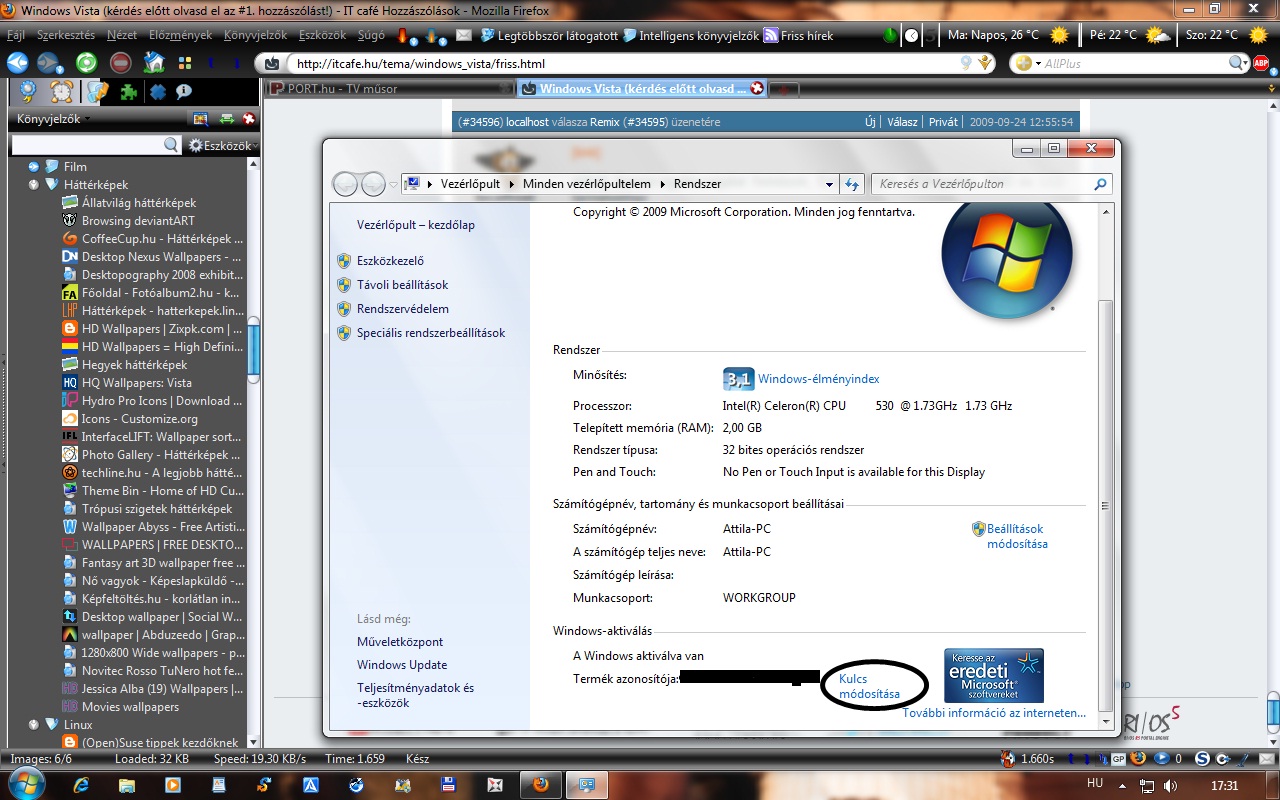
Task: Click the Forward navigation arrow button
Action: (48, 63)
